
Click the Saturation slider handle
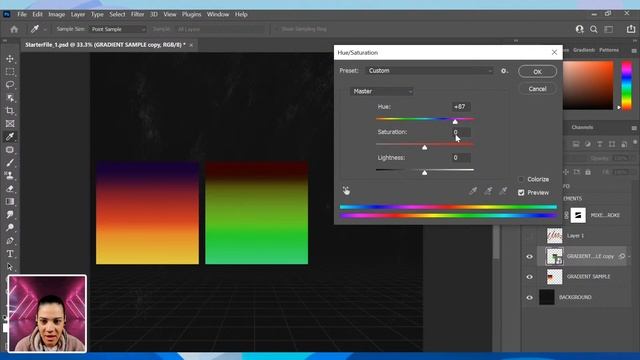coord(424,147)
